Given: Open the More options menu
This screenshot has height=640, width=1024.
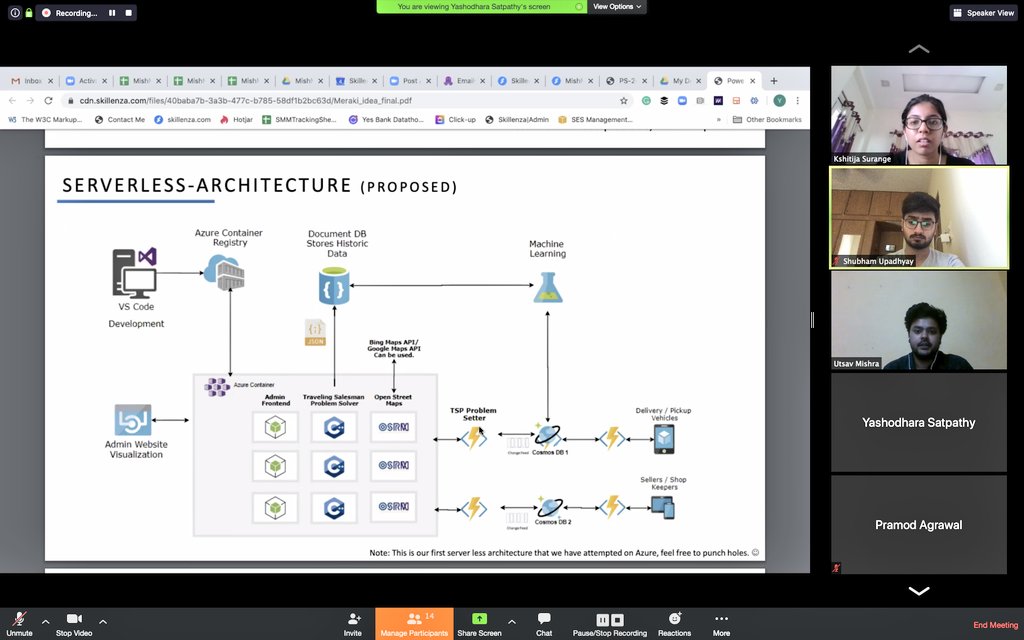Looking at the screenshot, I should pos(721,624).
